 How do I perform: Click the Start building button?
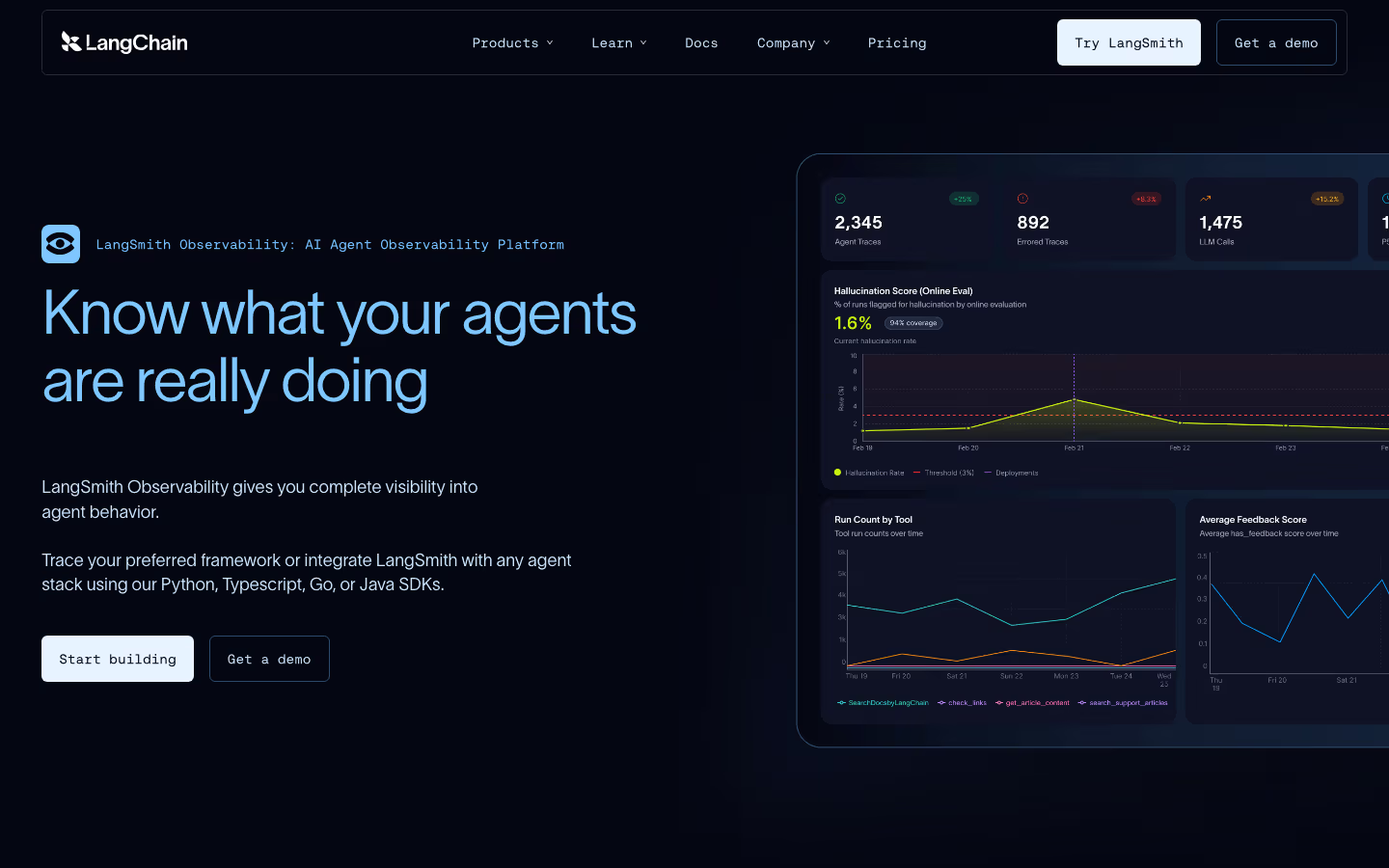(118, 659)
